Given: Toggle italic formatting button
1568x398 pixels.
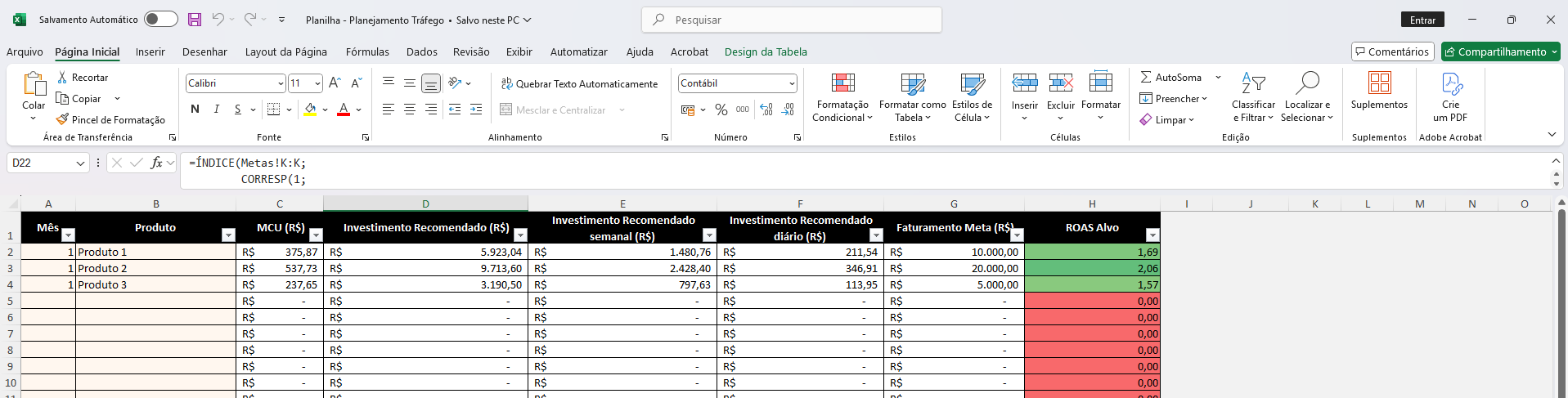Looking at the screenshot, I should [x=216, y=110].
